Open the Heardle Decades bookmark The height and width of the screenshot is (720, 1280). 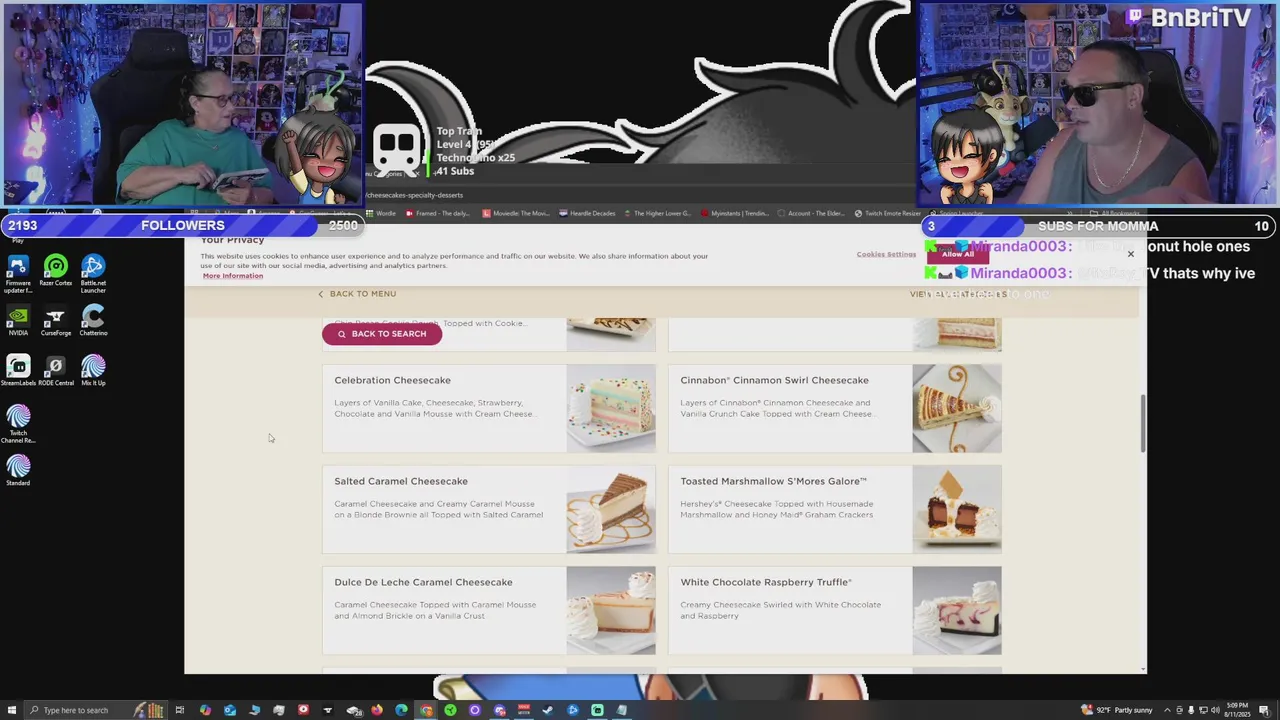(x=587, y=213)
